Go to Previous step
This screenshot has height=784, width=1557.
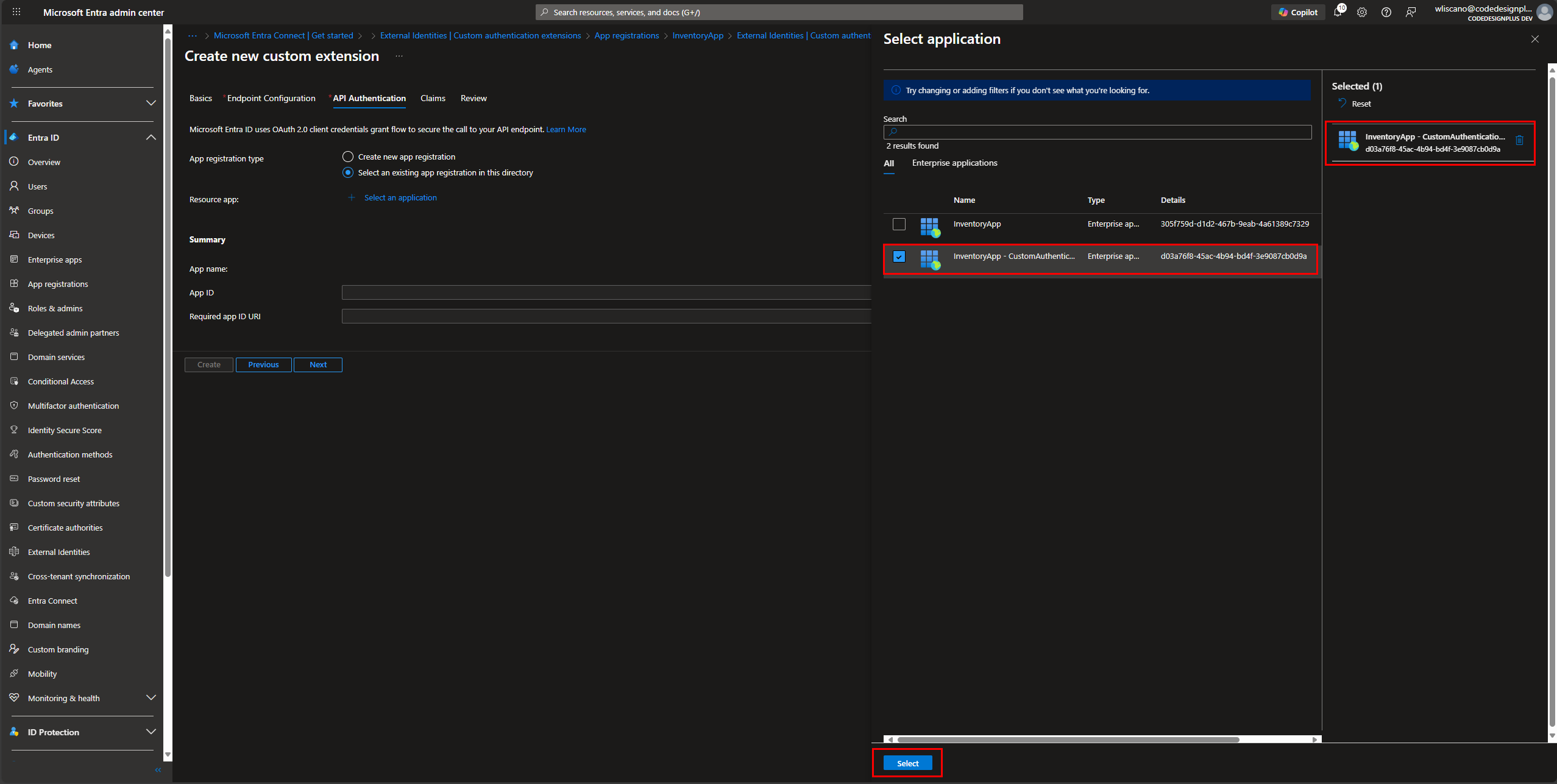pos(263,365)
